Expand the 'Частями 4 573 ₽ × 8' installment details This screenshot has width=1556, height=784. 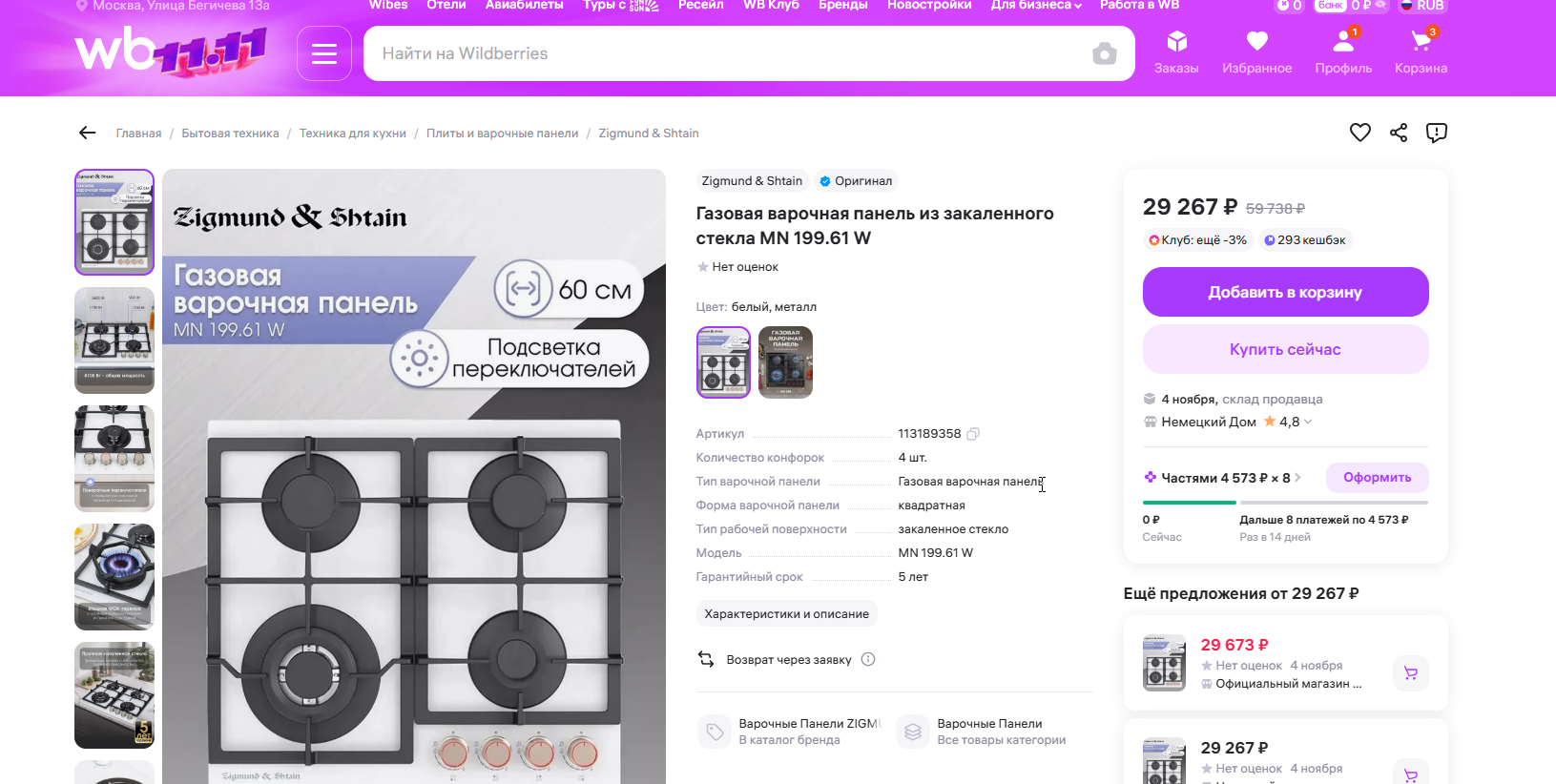1223,478
